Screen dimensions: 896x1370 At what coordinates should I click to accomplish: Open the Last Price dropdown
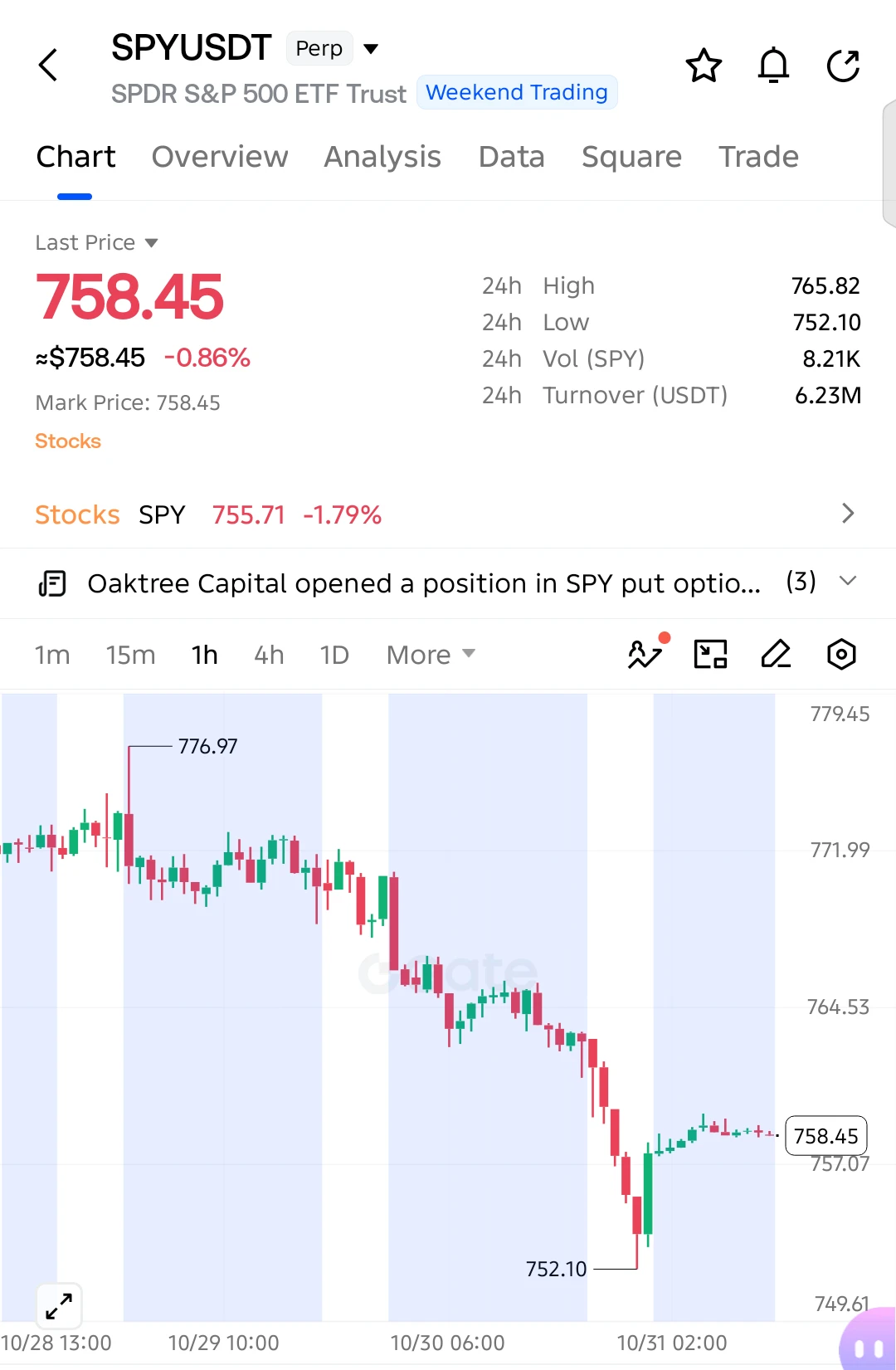[x=96, y=242]
